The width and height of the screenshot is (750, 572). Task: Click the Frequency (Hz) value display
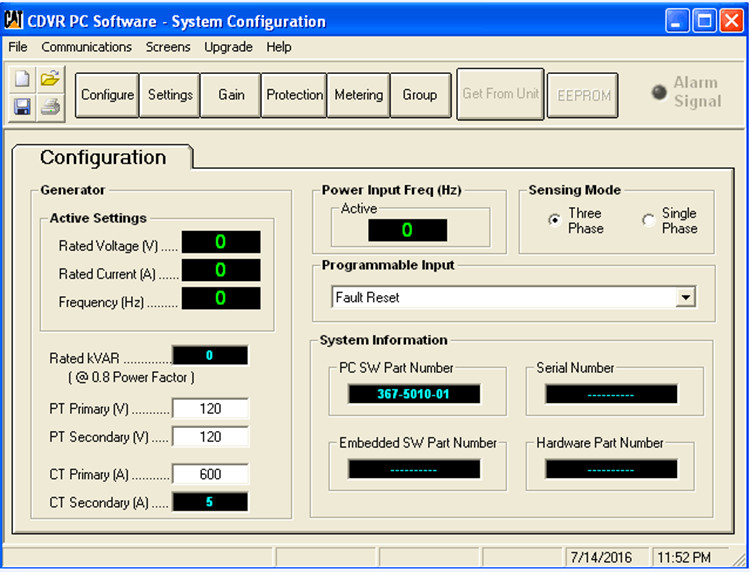pos(221,298)
